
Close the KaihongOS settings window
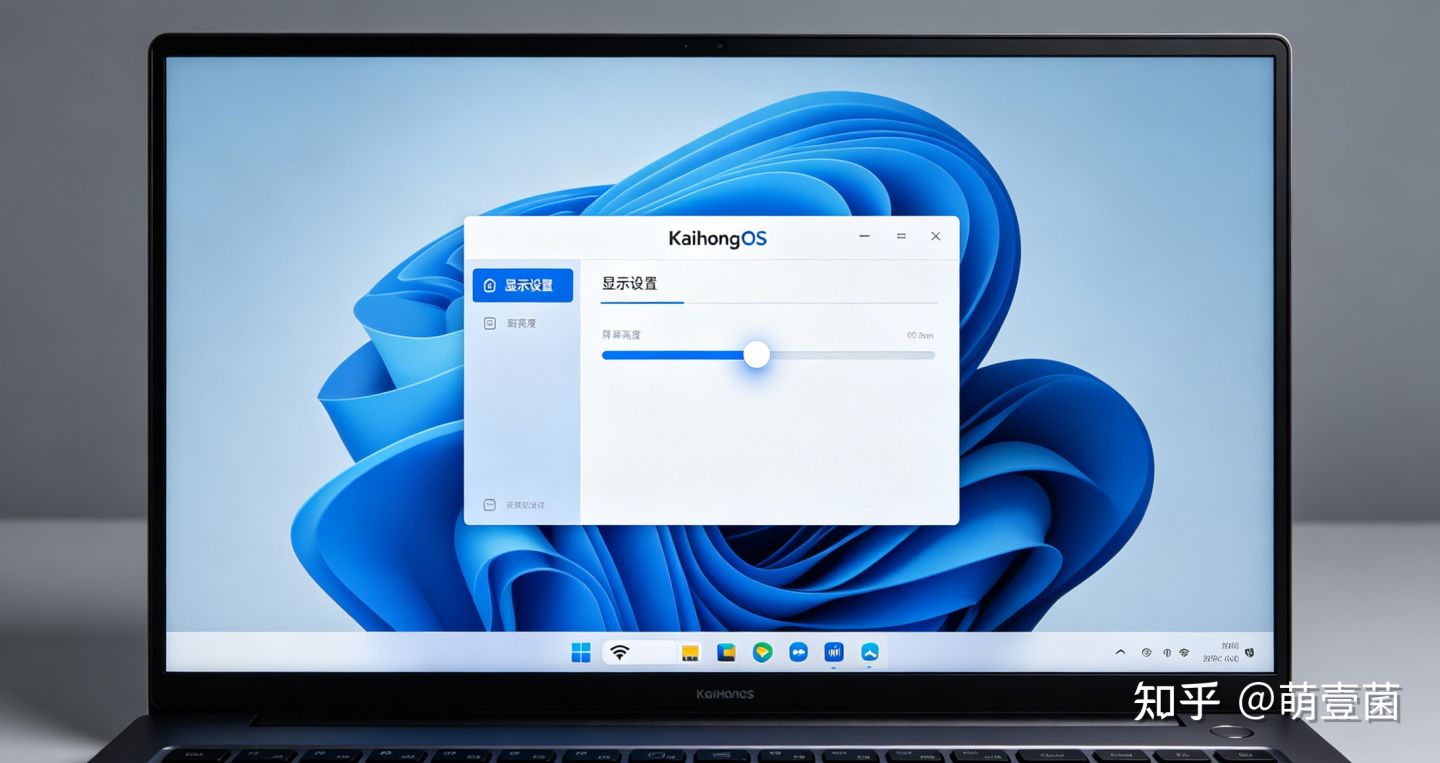click(936, 236)
